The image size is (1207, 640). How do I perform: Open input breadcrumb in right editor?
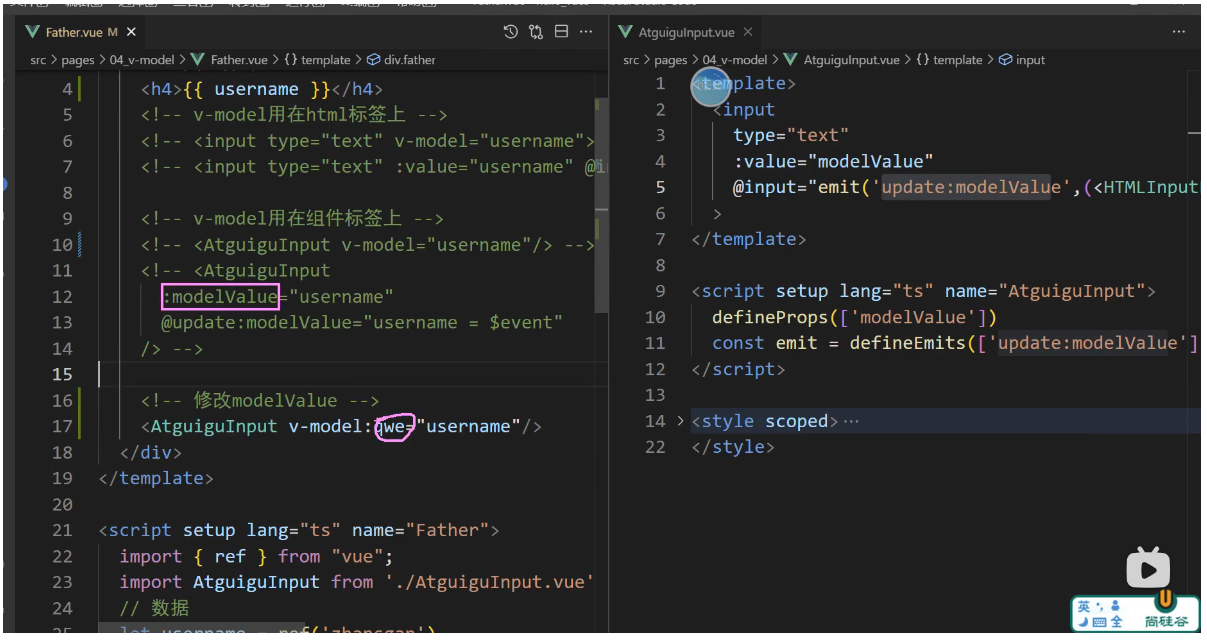1022,60
